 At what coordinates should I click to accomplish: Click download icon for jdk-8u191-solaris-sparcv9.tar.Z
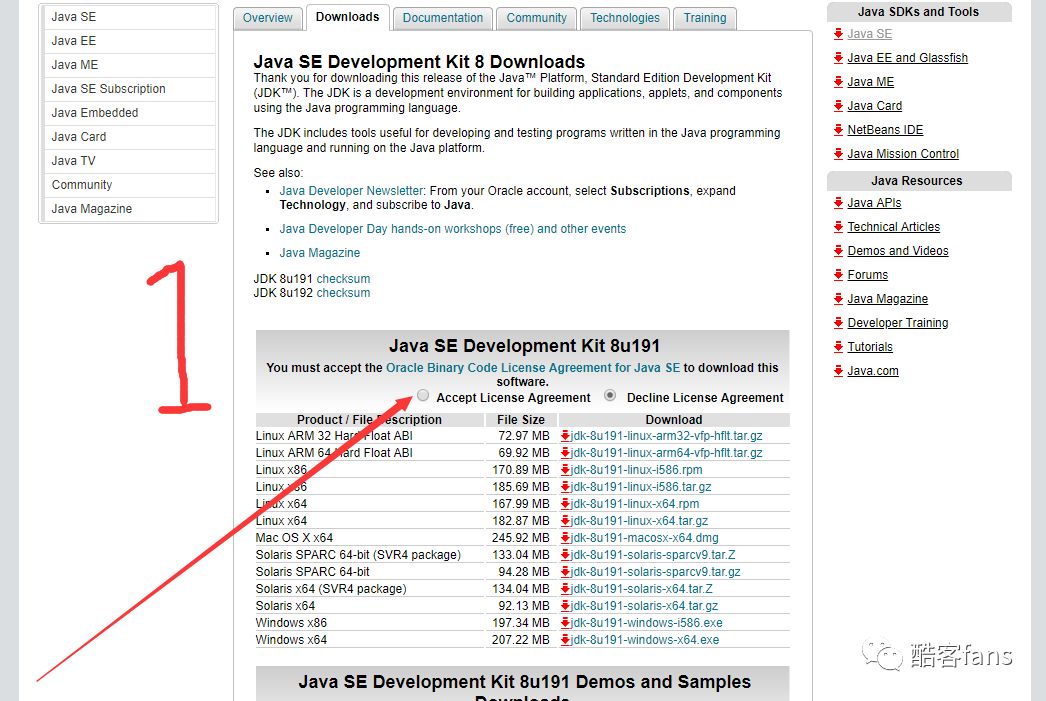point(565,555)
